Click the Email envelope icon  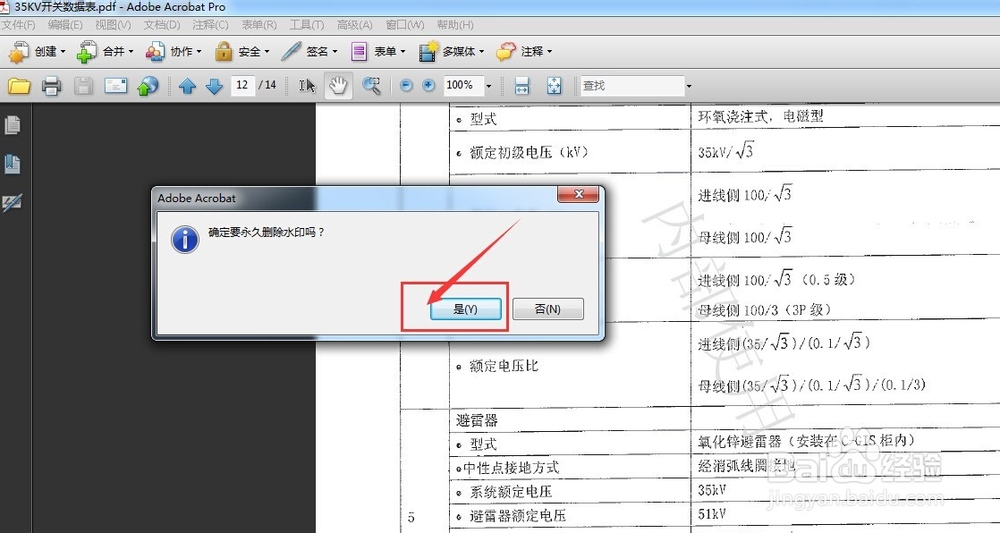click(x=115, y=85)
